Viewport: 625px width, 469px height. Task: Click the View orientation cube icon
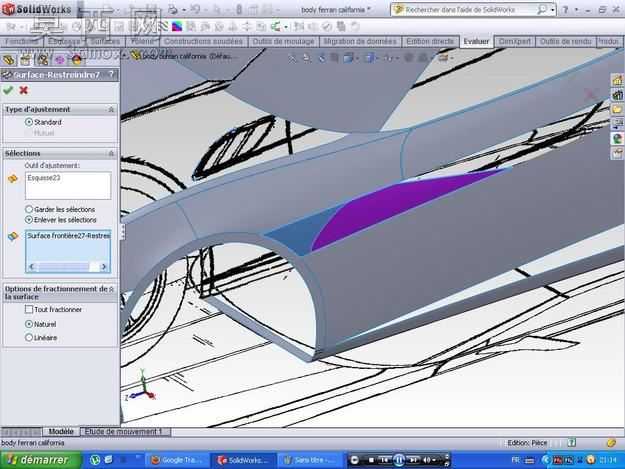coord(348,58)
